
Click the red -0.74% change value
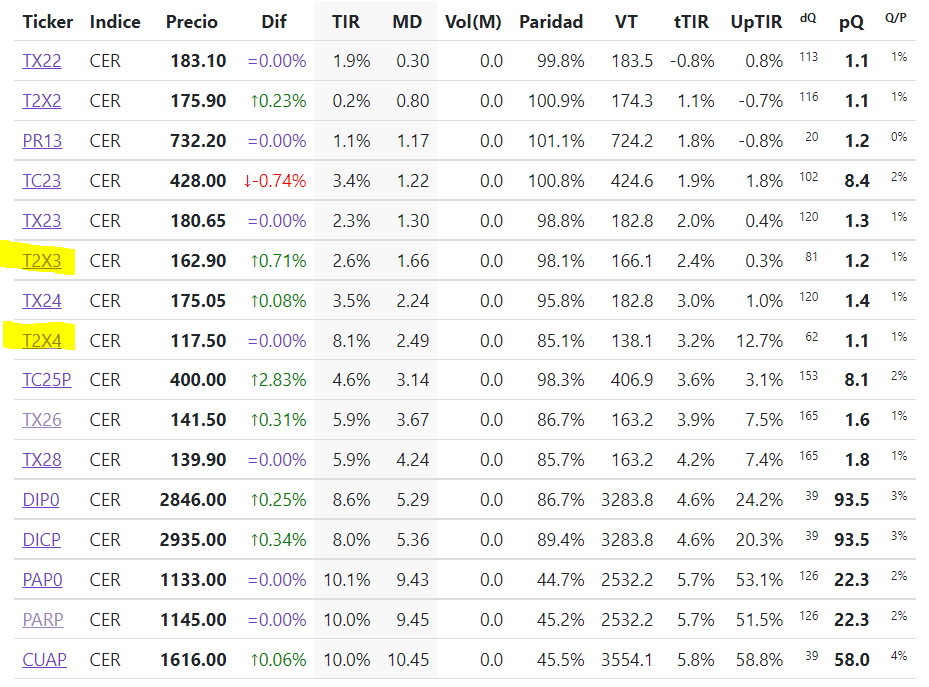tap(274, 181)
